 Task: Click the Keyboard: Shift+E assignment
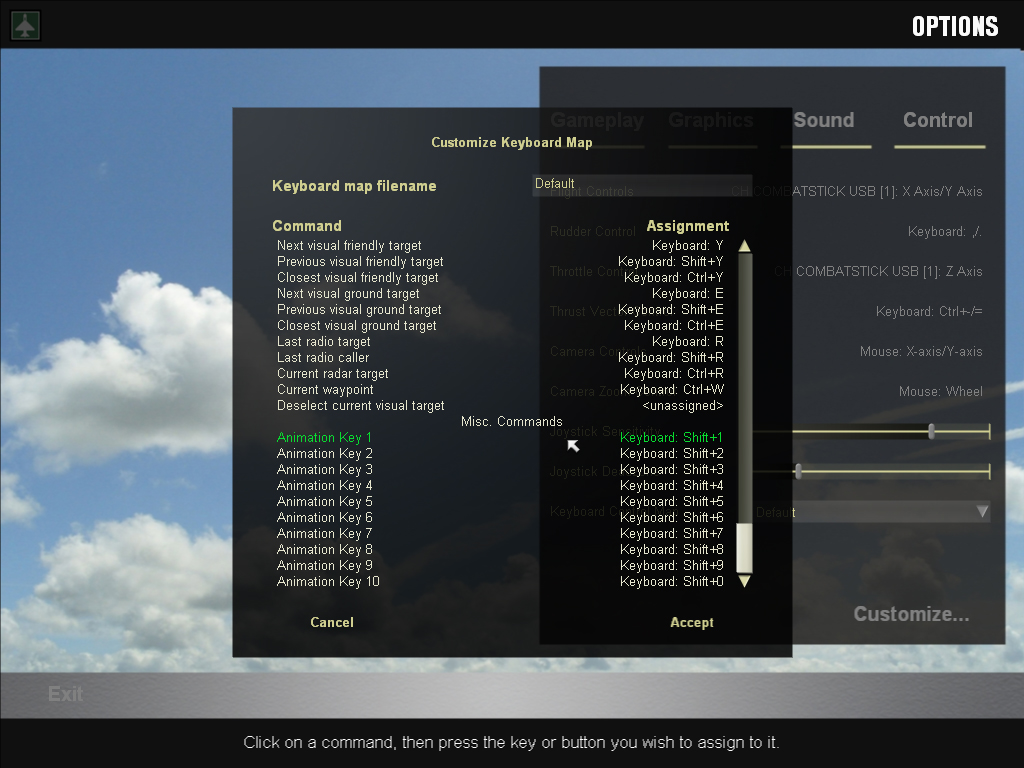(x=671, y=310)
